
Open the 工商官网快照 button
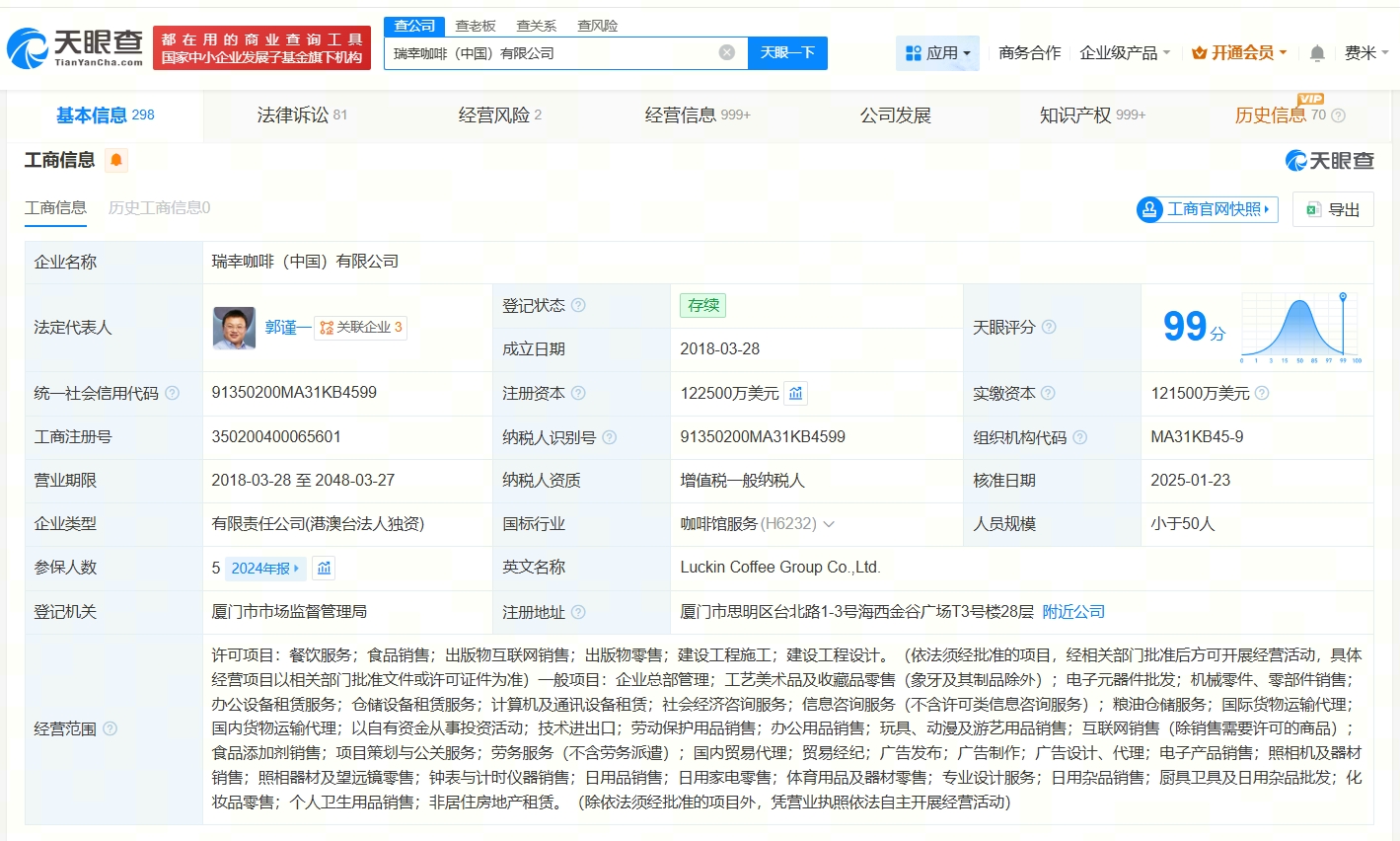[1208, 209]
